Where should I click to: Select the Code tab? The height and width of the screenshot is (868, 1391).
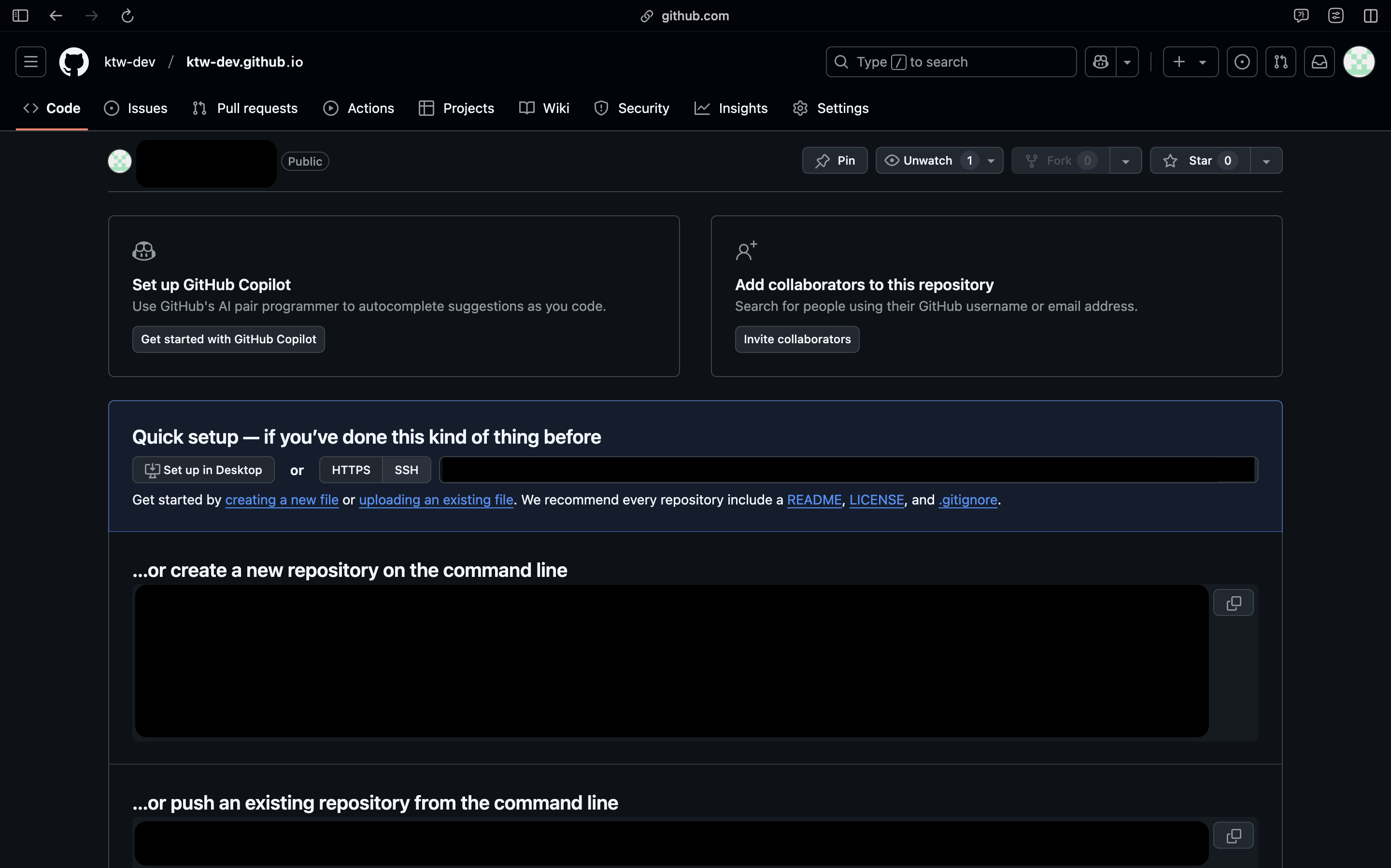[52, 108]
